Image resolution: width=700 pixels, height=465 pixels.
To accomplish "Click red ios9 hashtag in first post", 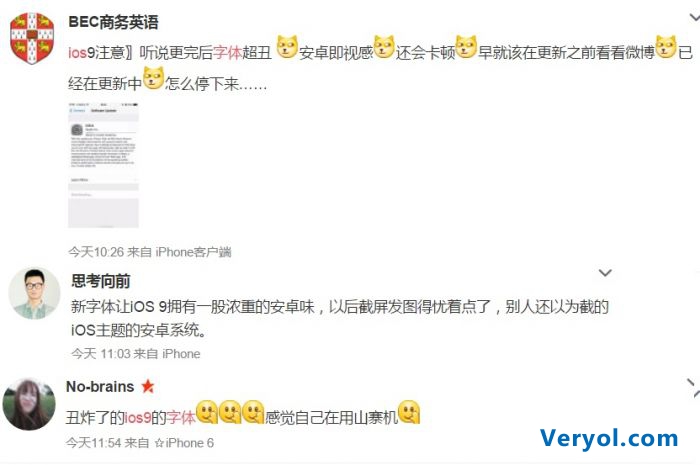I will click(81, 53).
